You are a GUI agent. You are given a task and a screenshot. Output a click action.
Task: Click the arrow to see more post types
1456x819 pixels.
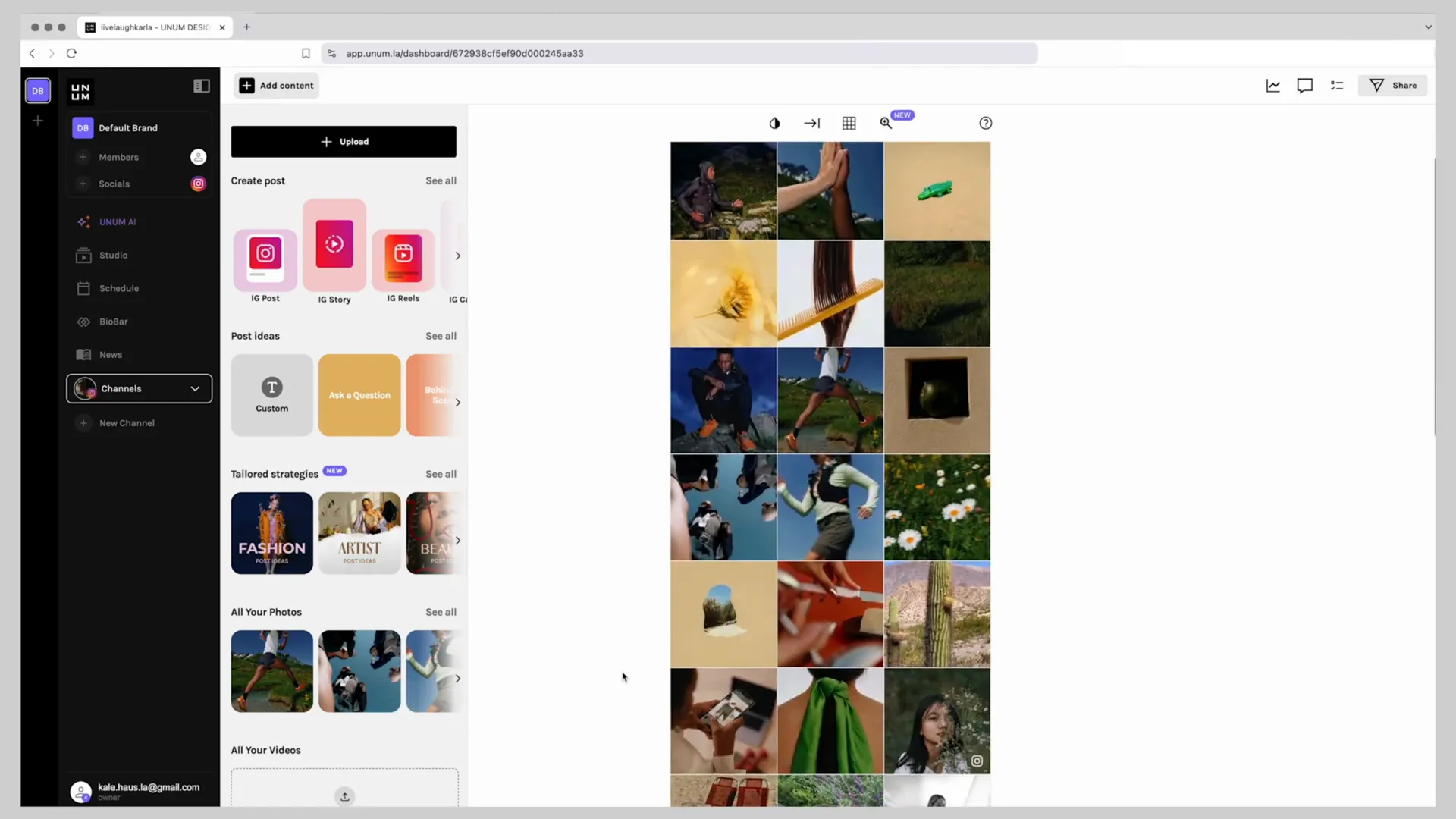coord(458,255)
